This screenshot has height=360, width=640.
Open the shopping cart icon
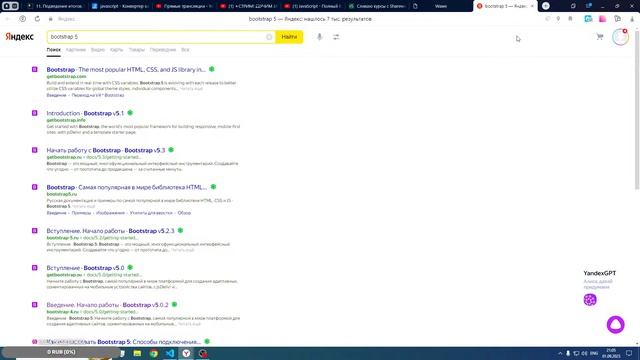click(x=600, y=37)
